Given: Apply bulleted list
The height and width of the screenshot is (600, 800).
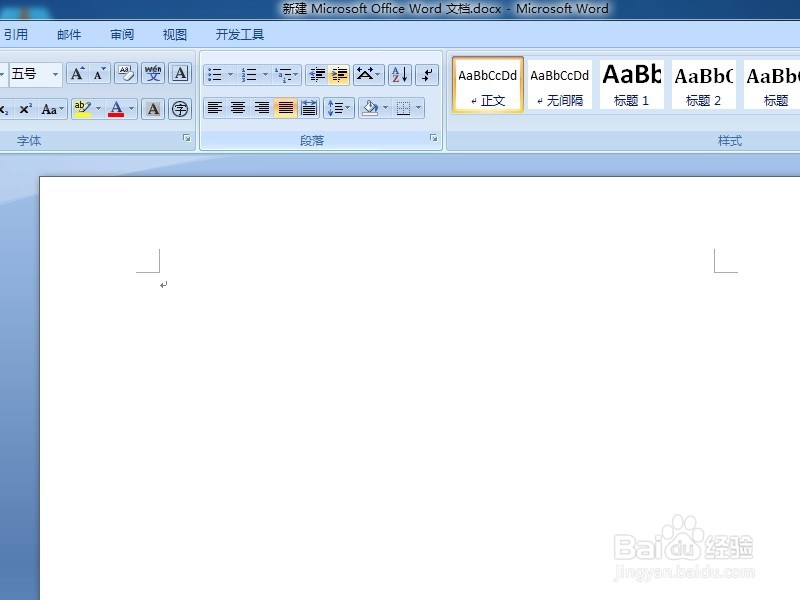Looking at the screenshot, I should click(215, 75).
